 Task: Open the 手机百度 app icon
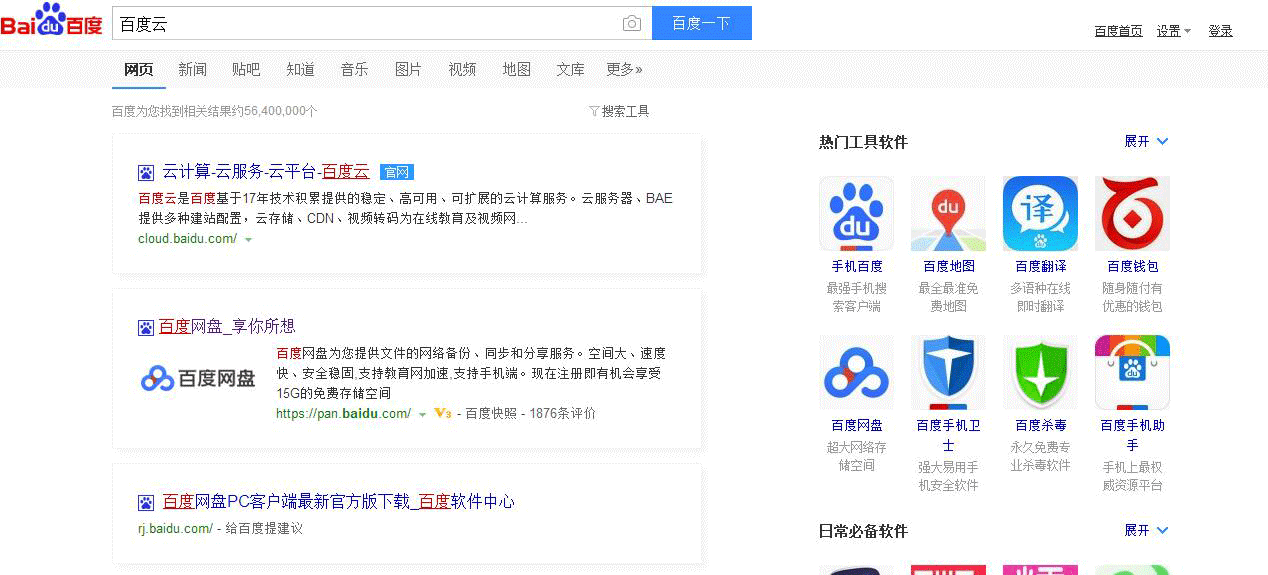[x=856, y=214]
